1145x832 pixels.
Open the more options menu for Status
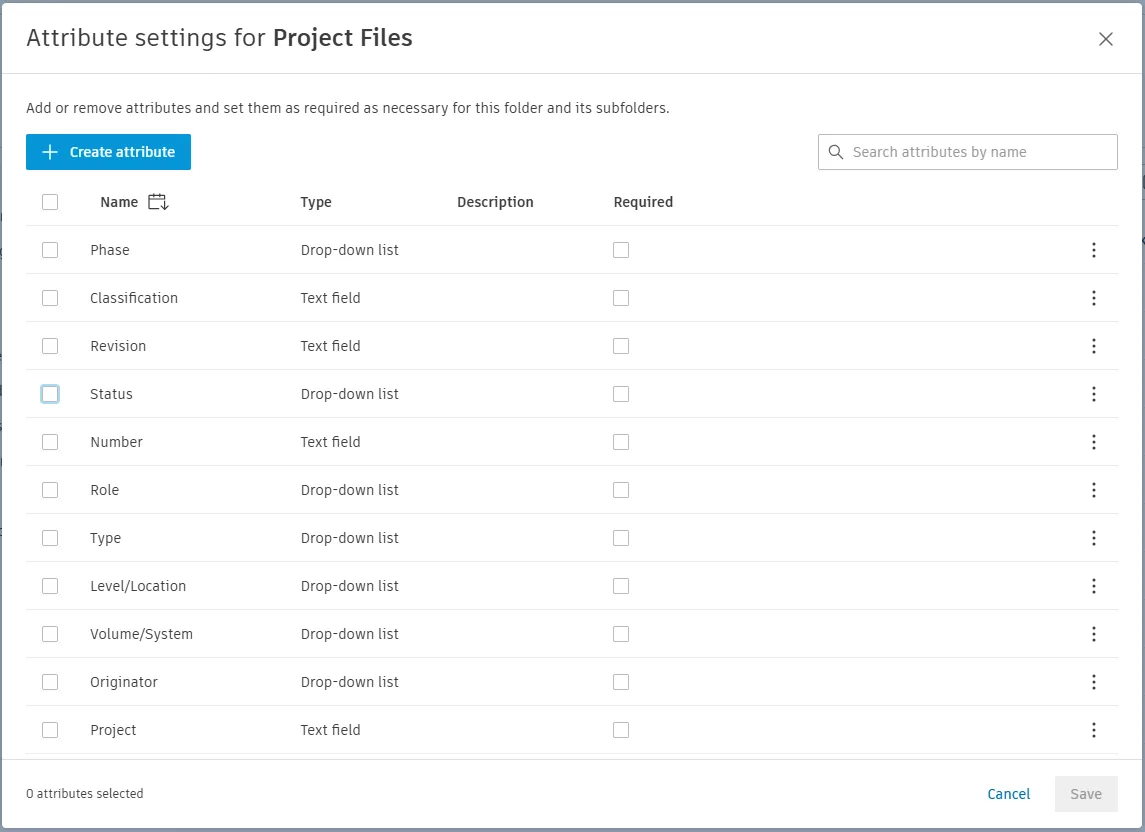tap(1093, 394)
